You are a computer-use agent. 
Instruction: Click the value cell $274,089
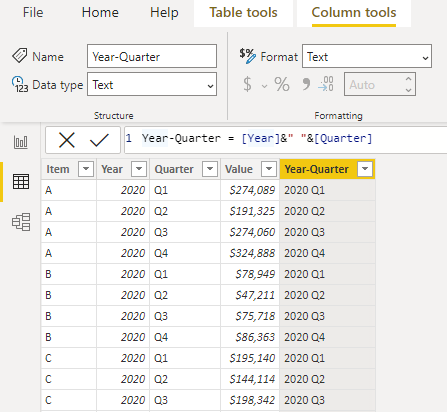tap(250, 190)
